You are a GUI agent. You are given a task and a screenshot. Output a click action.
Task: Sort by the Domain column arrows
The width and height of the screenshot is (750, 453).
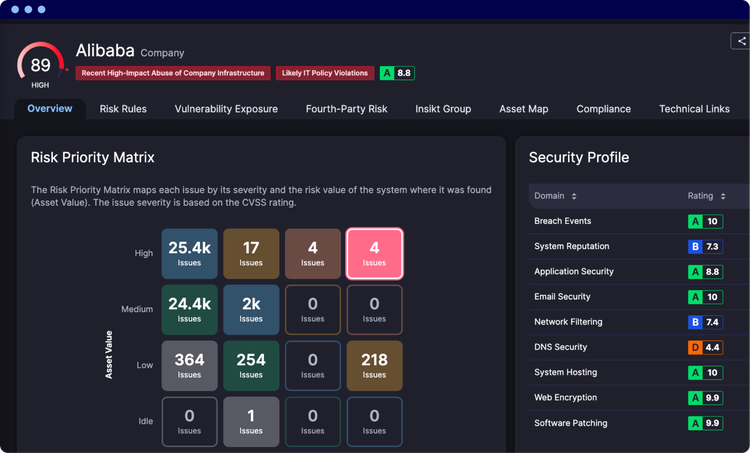574,196
